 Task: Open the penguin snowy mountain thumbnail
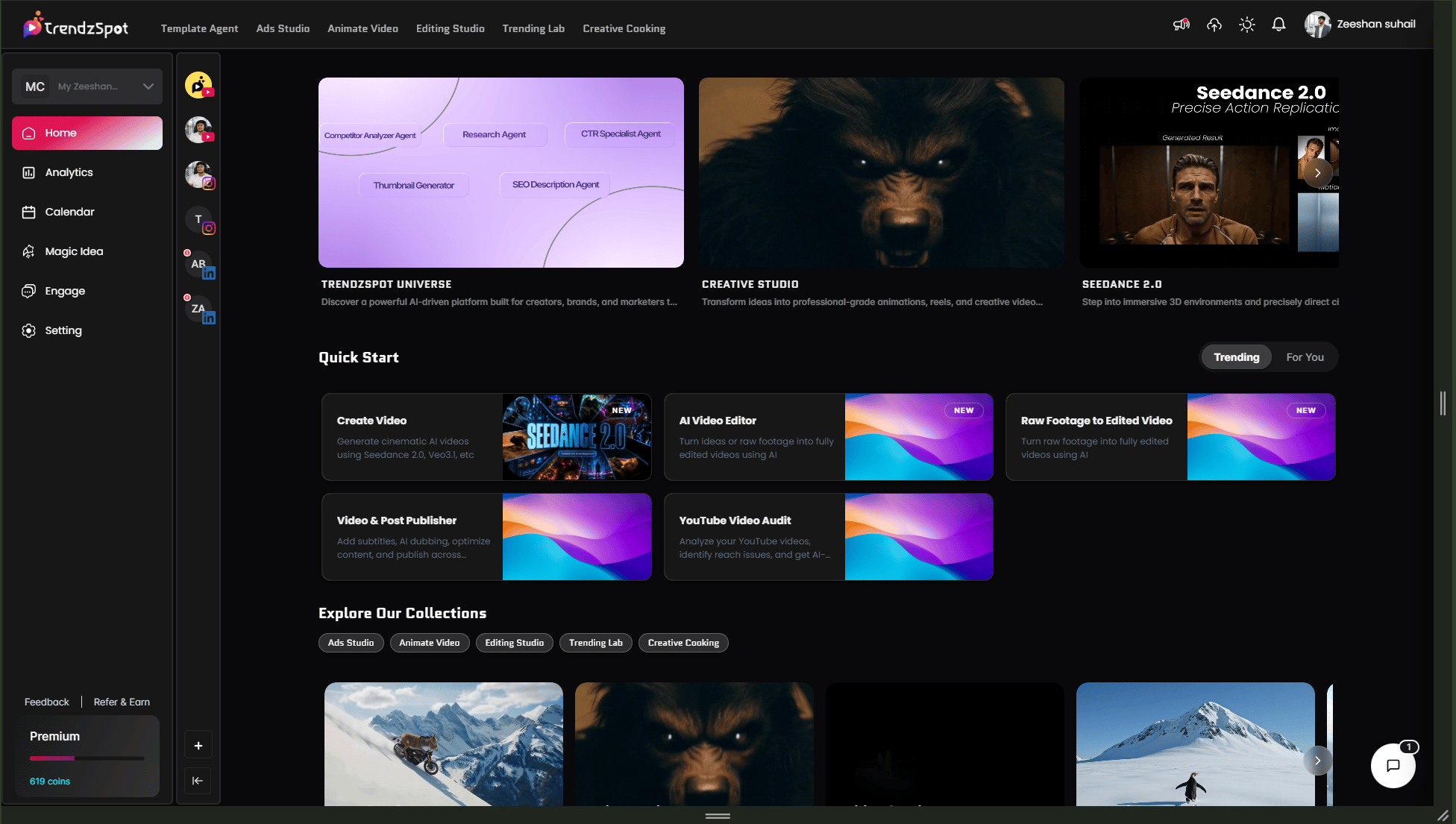click(x=1196, y=744)
